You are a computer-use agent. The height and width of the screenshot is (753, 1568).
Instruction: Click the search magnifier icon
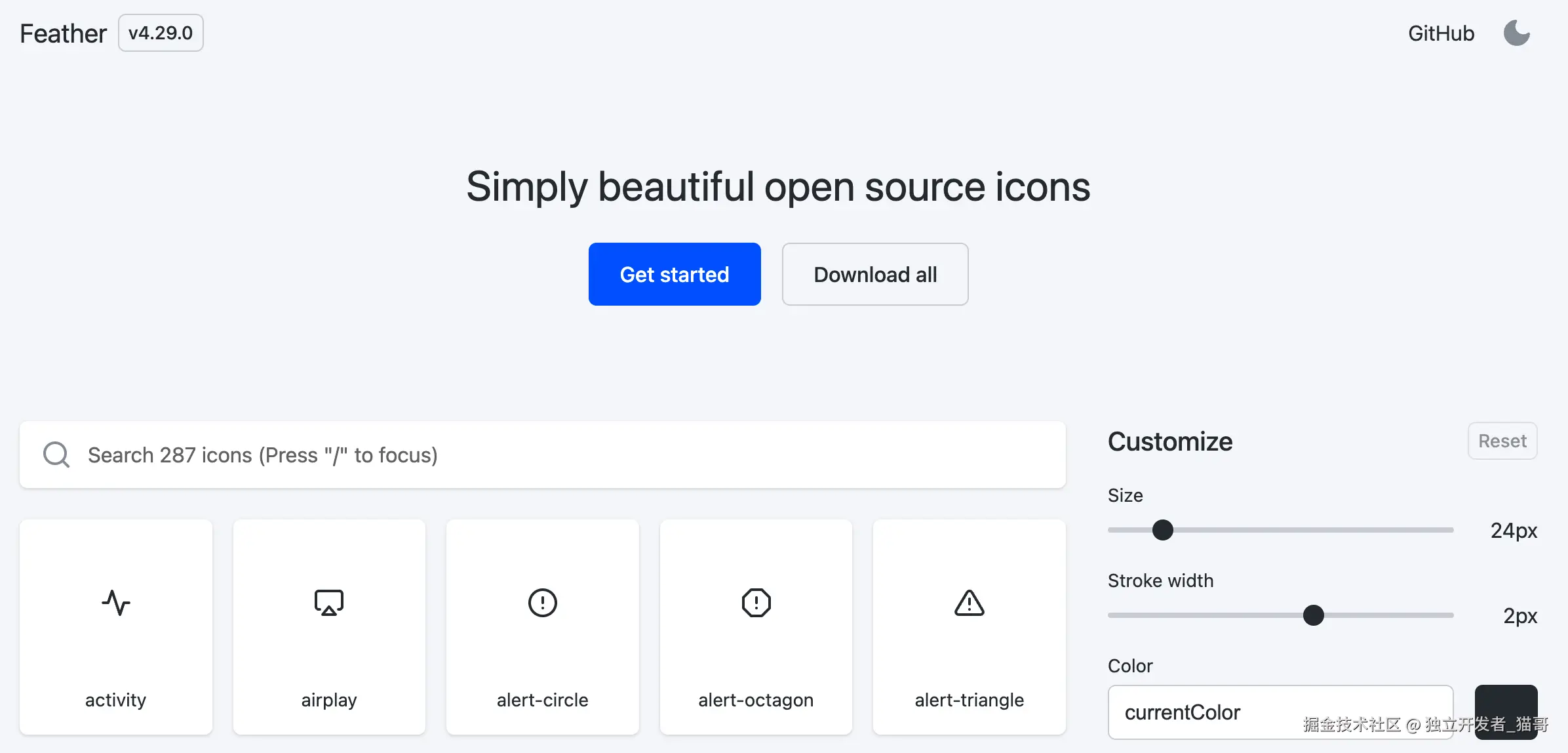pyautogui.click(x=56, y=455)
